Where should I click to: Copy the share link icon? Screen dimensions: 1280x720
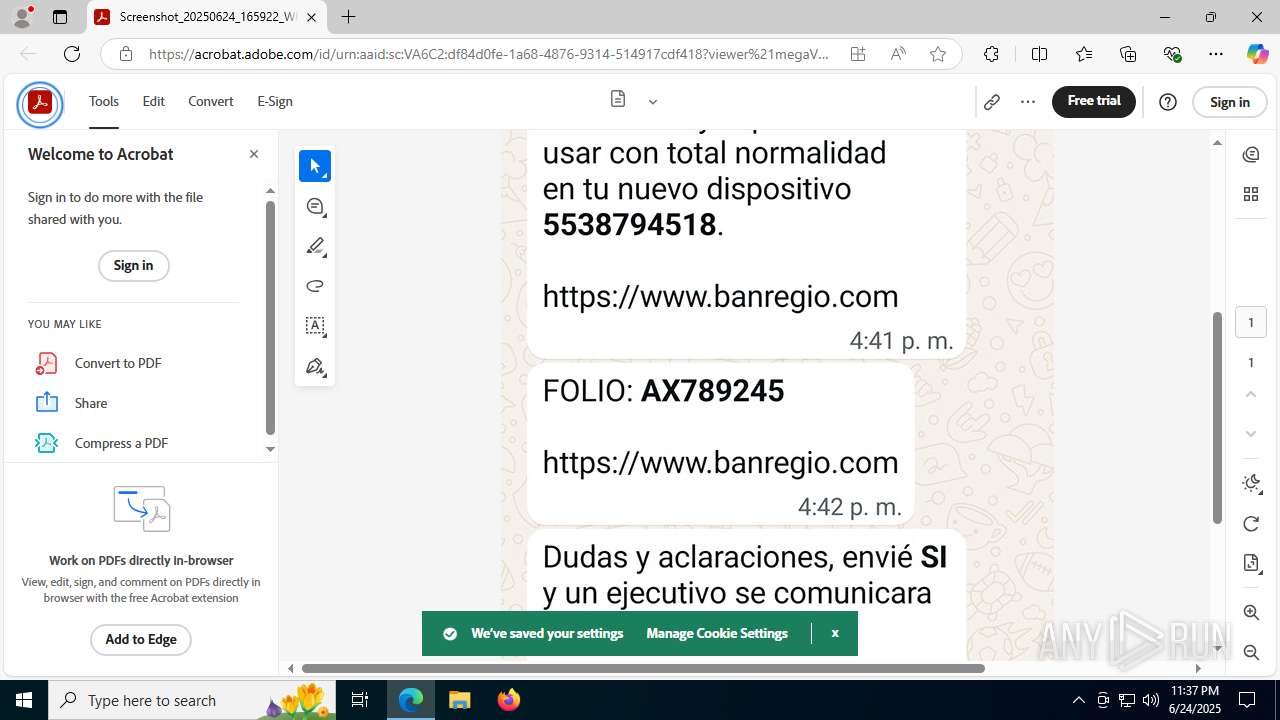[991, 102]
